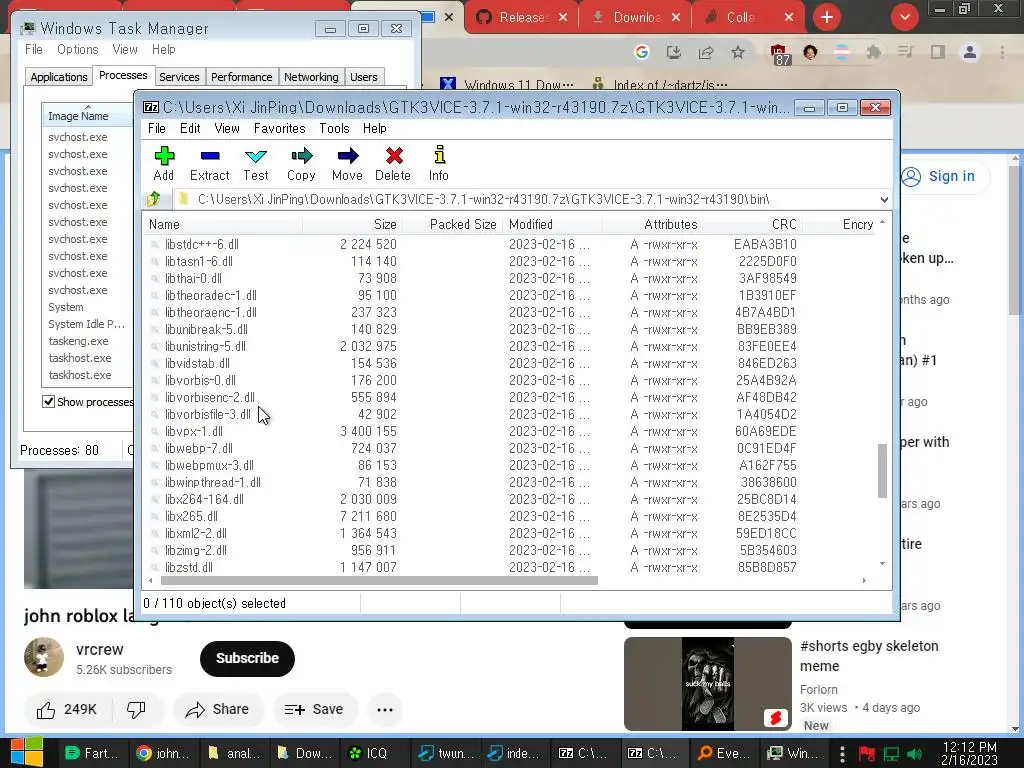Viewport: 1024px width, 768px height.
Task: Click the volume icon in the system tray
Action: coord(914,754)
